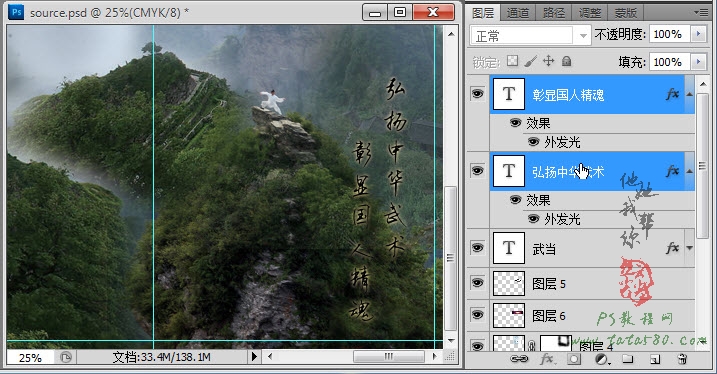Click the document scroll down arrow

click(451, 340)
